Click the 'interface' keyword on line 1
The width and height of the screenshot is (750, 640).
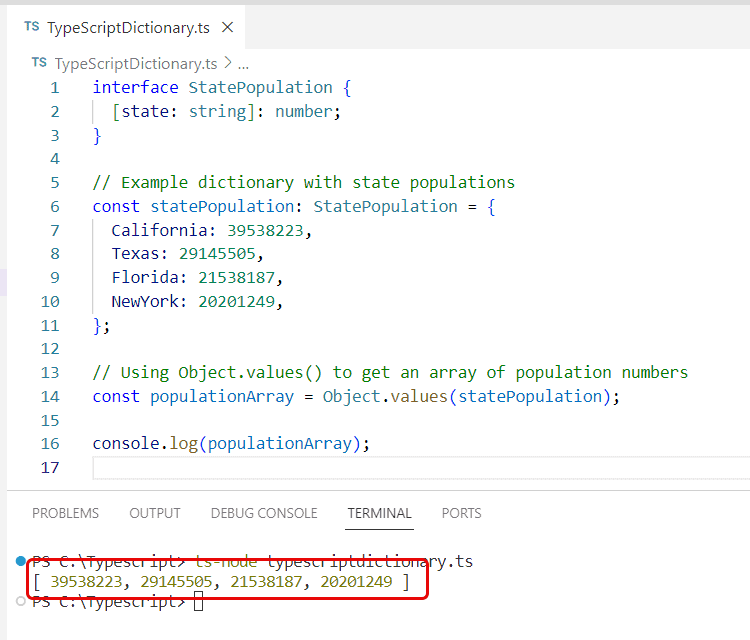(135, 88)
